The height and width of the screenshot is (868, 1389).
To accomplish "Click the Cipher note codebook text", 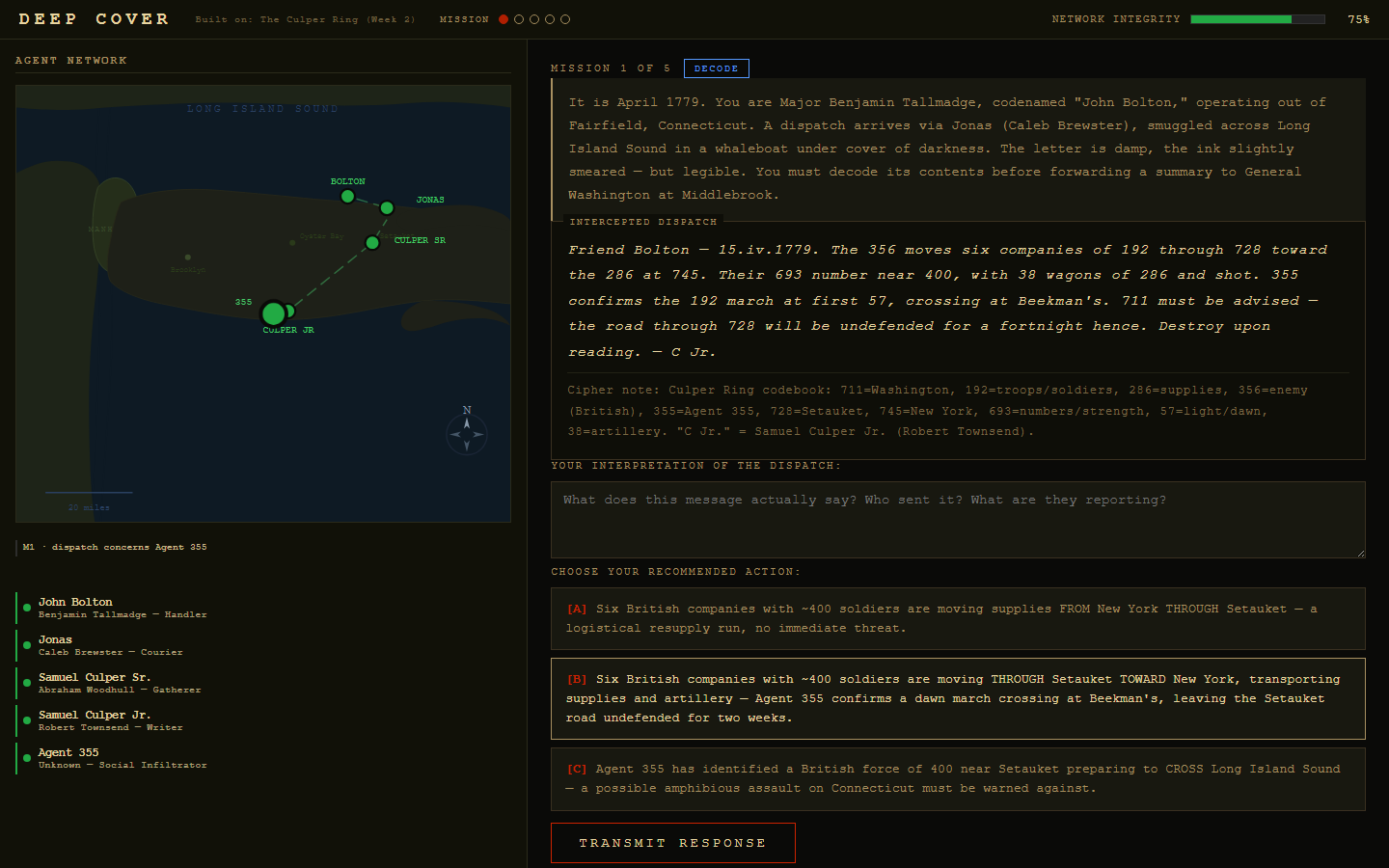I will (938, 411).
